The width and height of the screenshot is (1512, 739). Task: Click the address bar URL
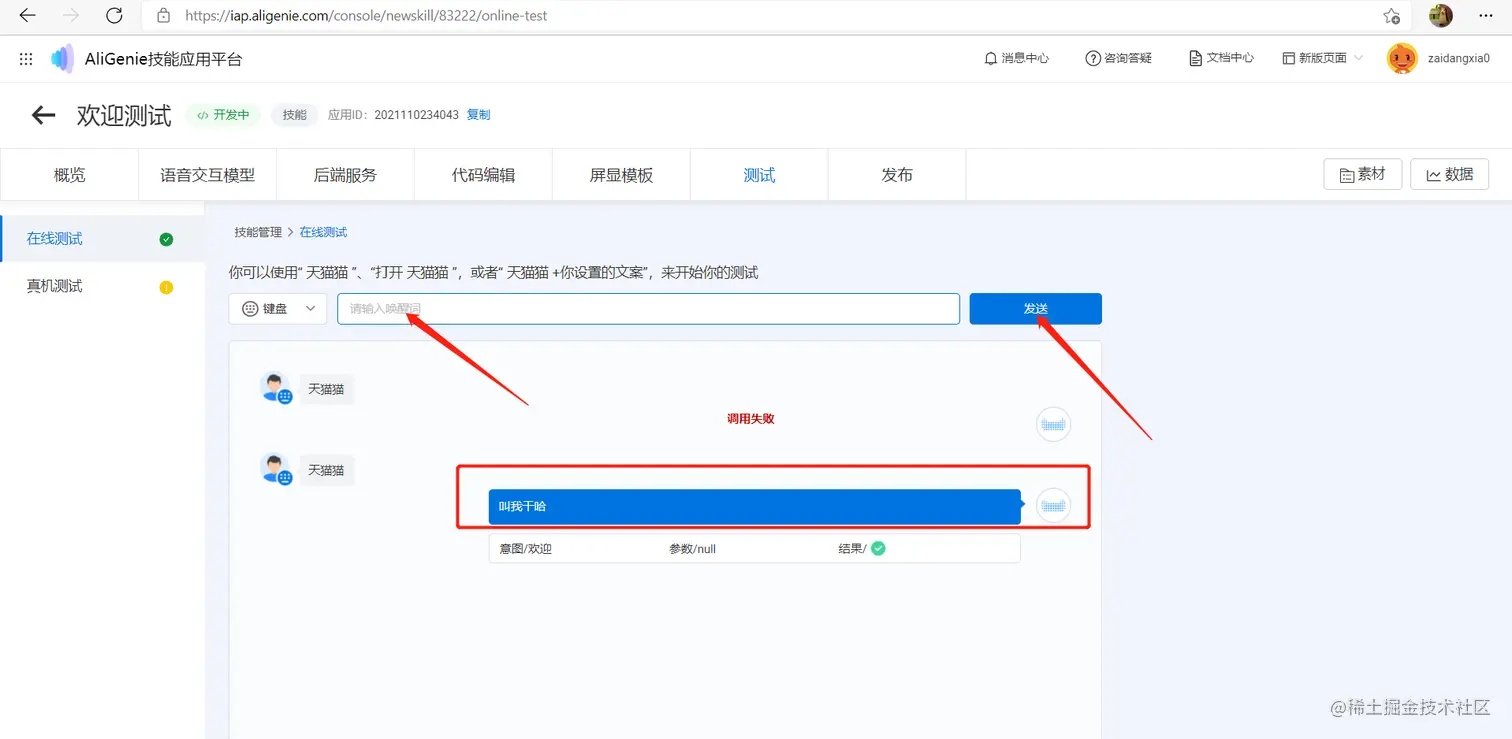(x=366, y=16)
